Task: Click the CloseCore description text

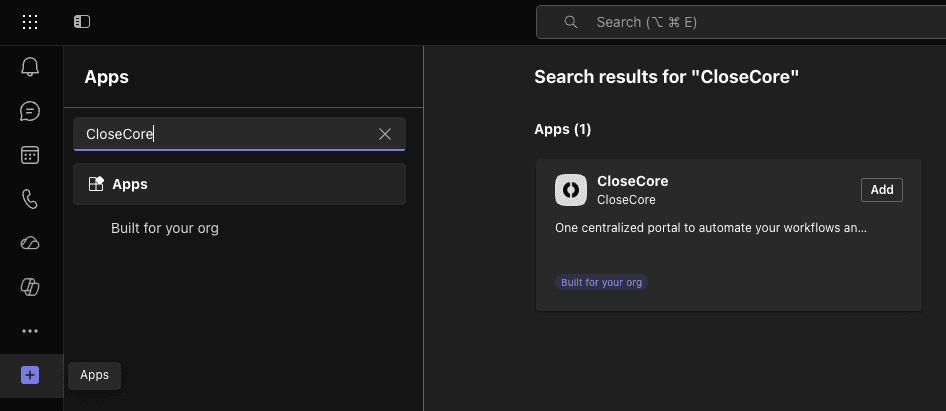Action: point(711,229)
